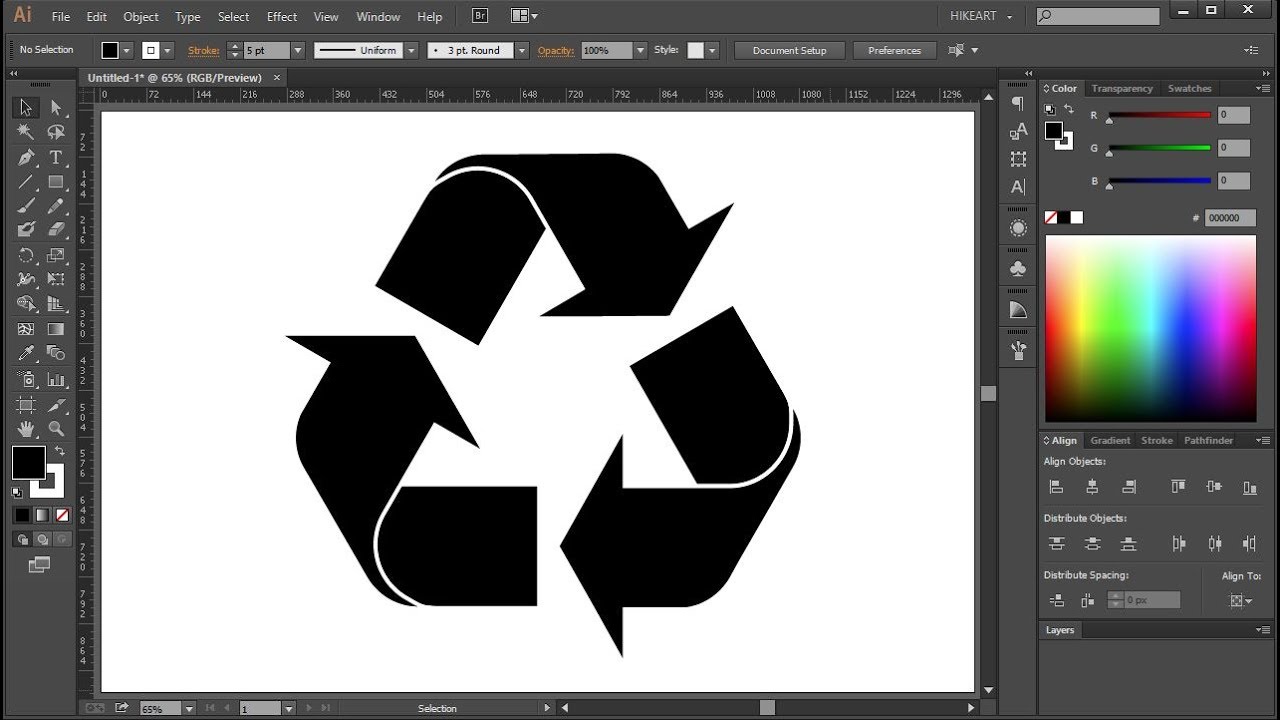Viewport: 1280px width, 720px height.
Task: Set toolbox paint mode to Gradient
Action: (42, 515)
